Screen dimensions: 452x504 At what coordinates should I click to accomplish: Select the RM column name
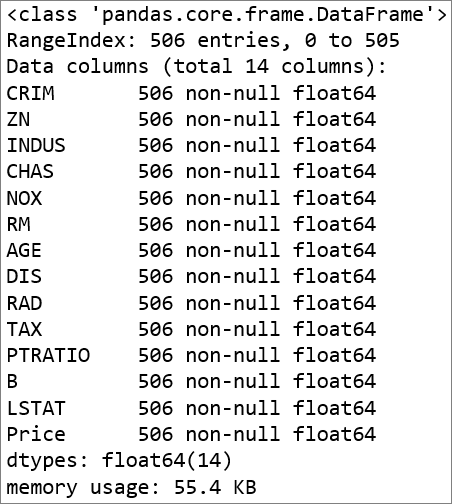[x=19, y=224]
